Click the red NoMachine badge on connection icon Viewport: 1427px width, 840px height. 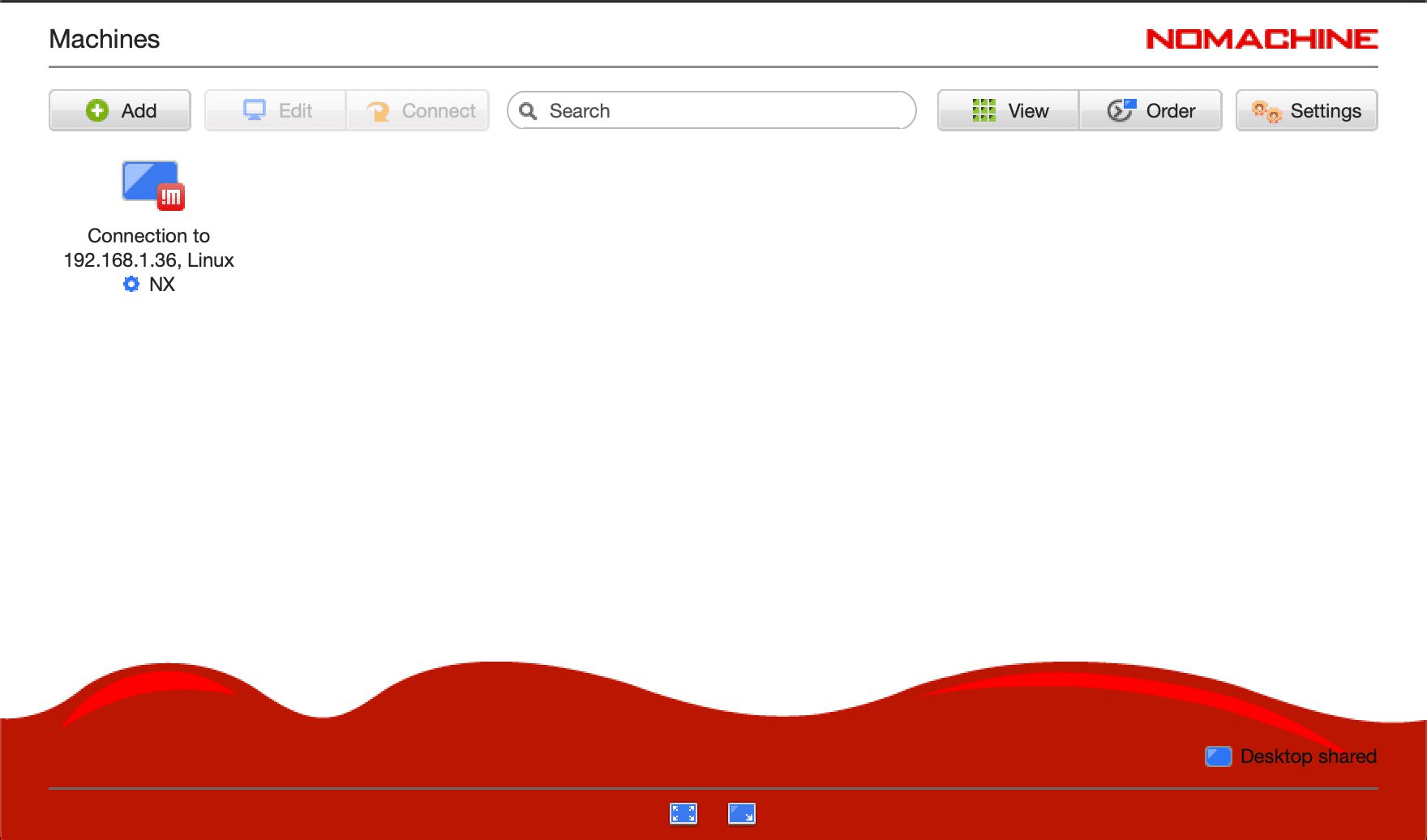pos(171,196)
